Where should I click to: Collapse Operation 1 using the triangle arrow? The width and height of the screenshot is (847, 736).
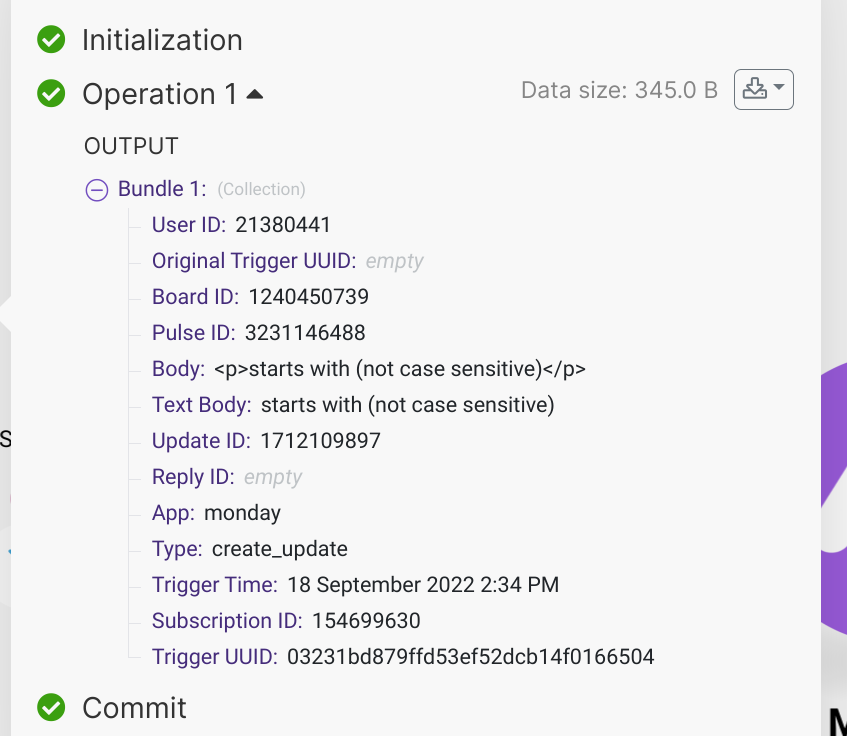254,94
